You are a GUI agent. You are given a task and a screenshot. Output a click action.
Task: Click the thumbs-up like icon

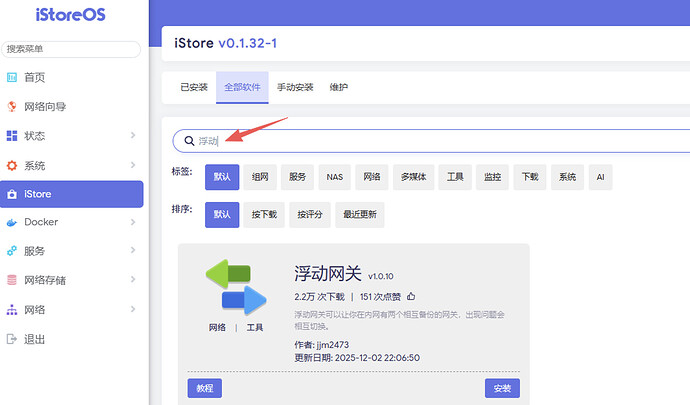[411, 296]
